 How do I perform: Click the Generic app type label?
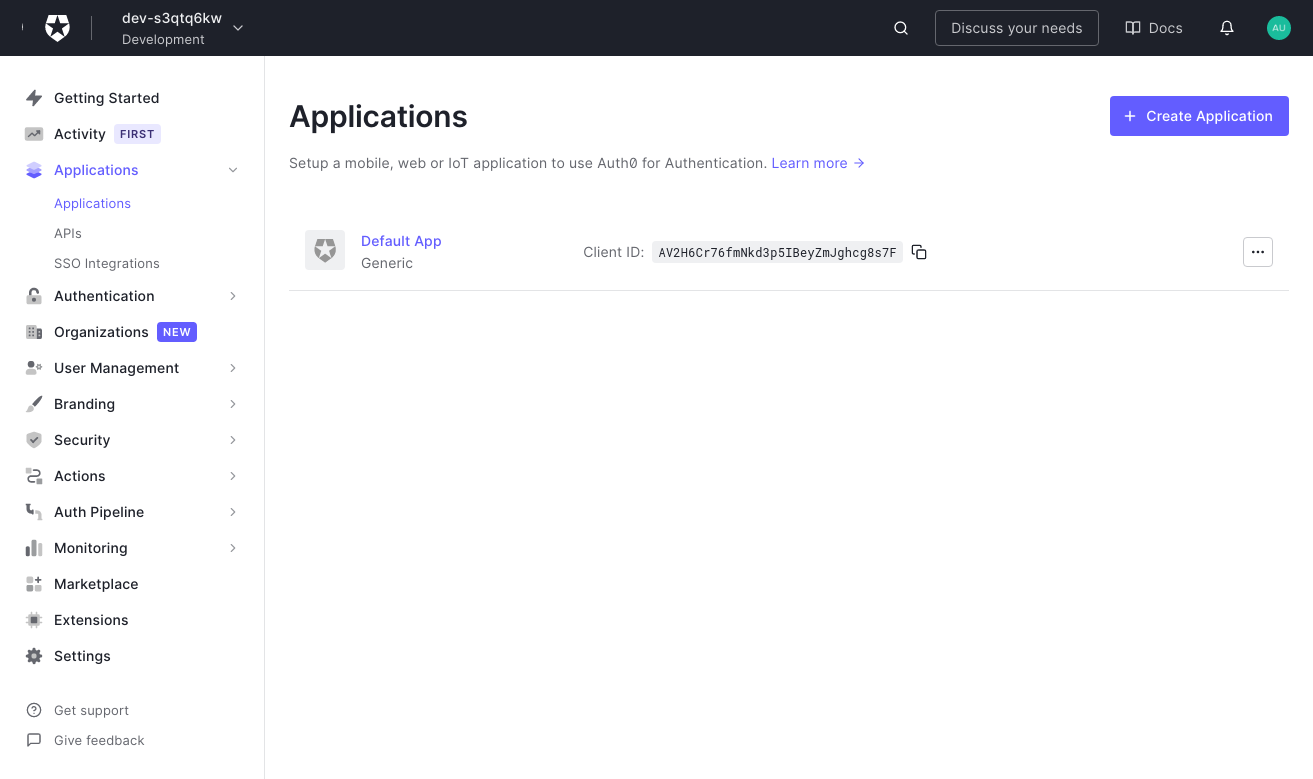[x=387, y=263]
